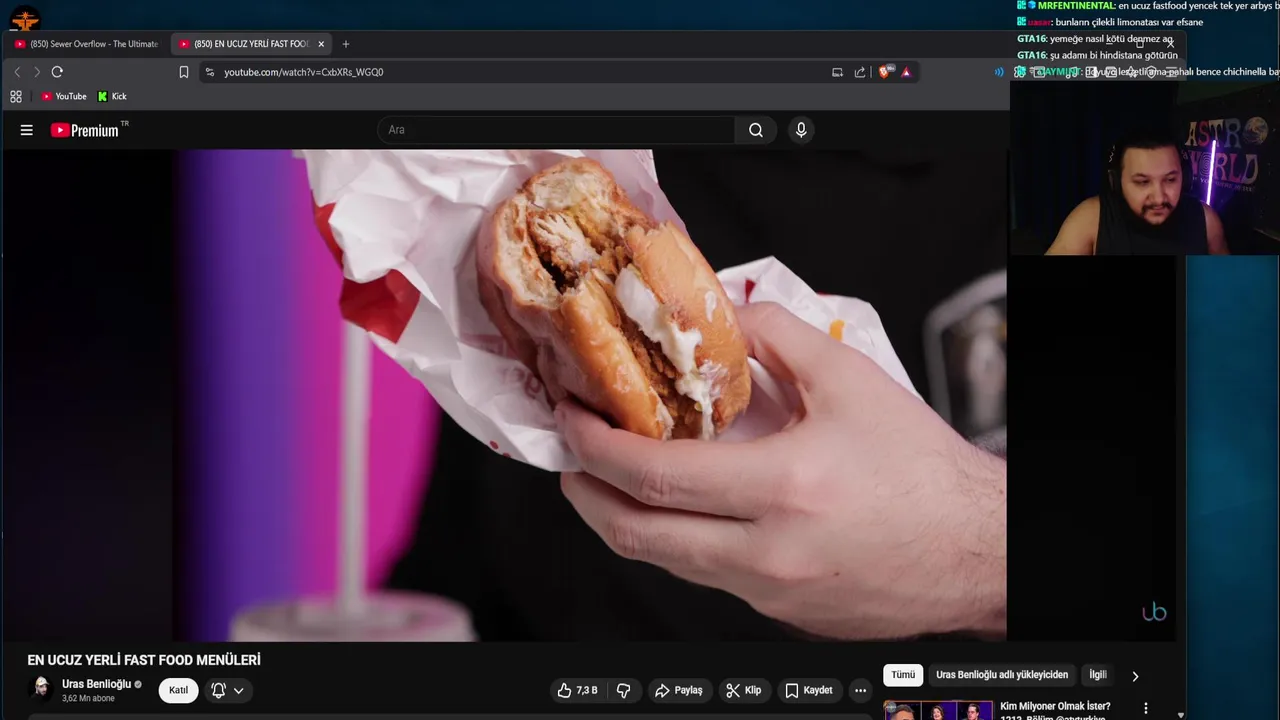Viewport: 1280px width, 720px height.
Task: Click MRFENTINENTAL chat message in stream overlay
Action: coord(1148,6)
